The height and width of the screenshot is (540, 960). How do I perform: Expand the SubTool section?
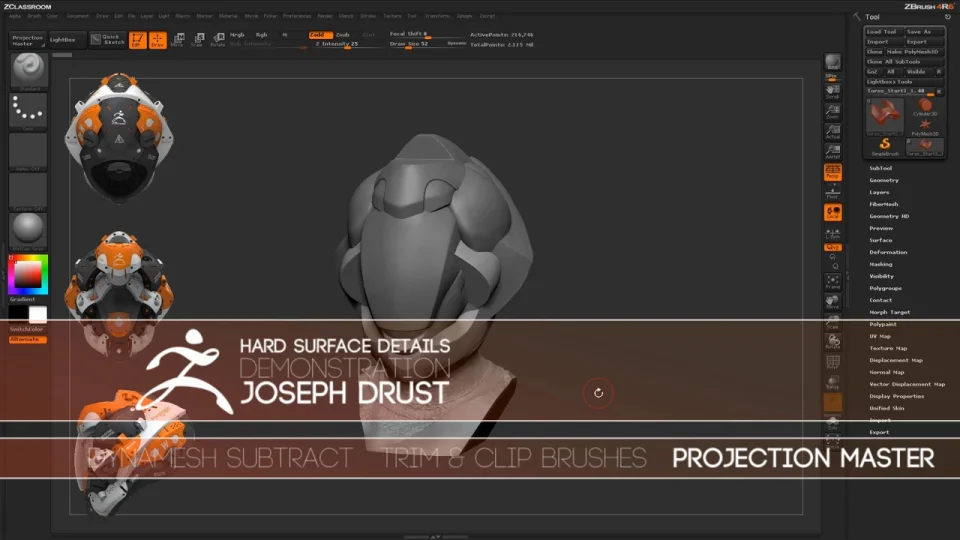tap(880, 168)
